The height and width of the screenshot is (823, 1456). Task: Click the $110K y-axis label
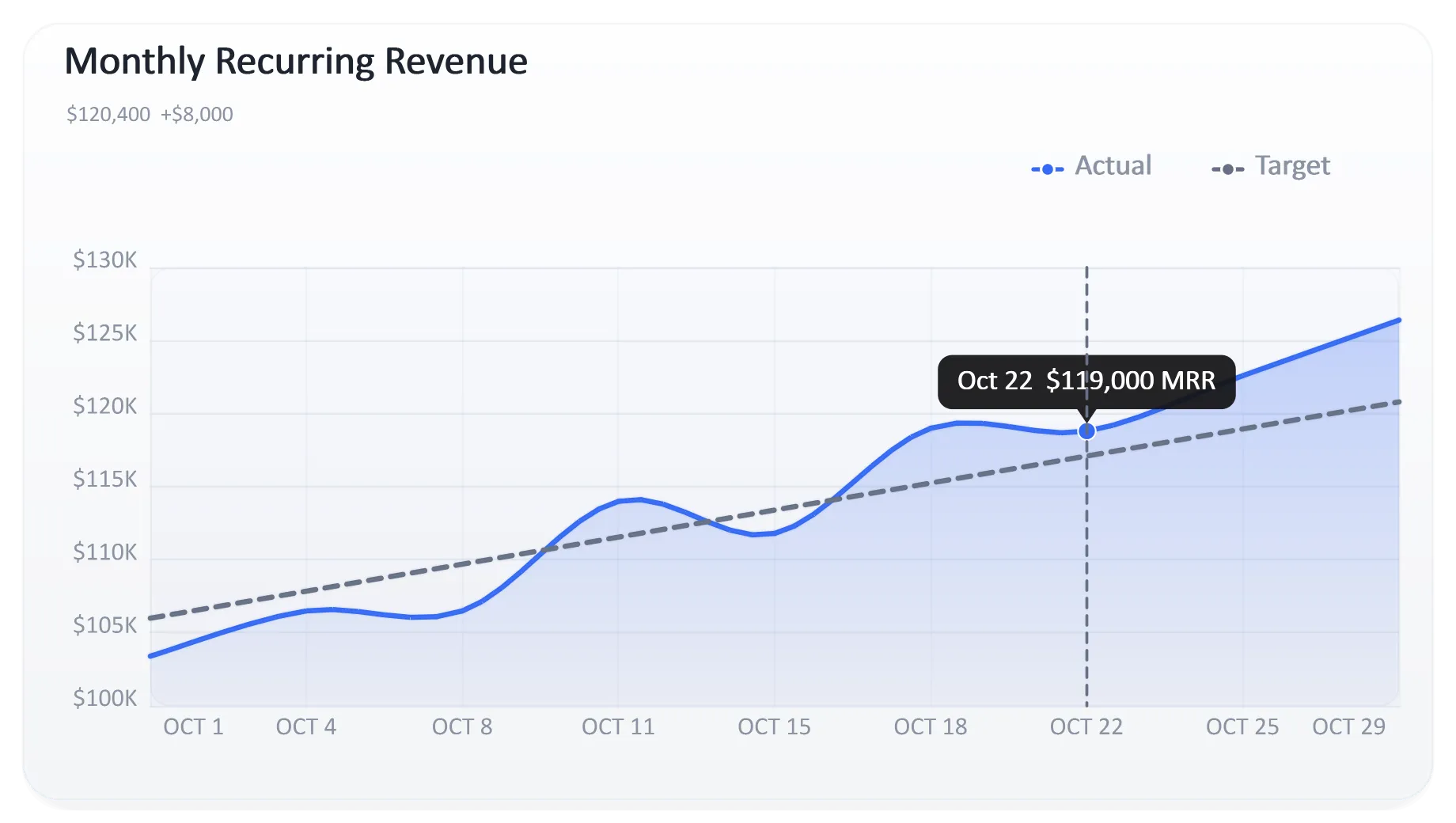[x=105, y=552]
